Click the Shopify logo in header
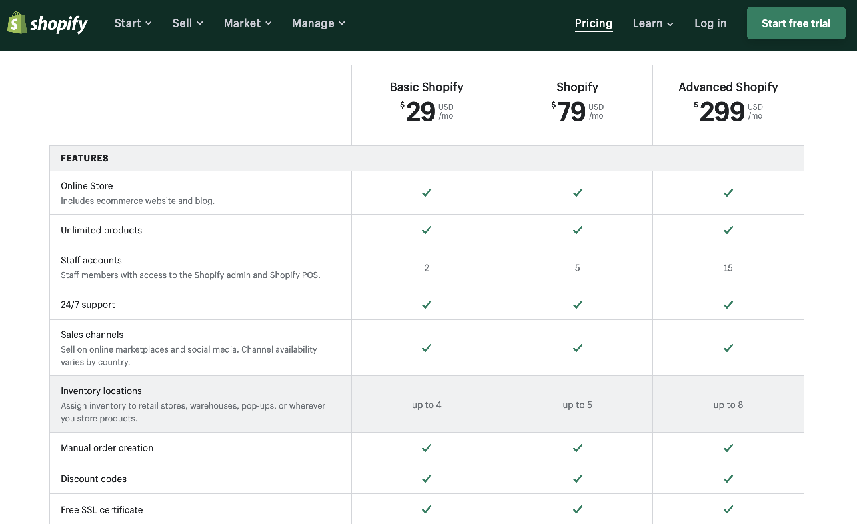The image size is (857, 524). pyautogui.click(x=47, y=23)
